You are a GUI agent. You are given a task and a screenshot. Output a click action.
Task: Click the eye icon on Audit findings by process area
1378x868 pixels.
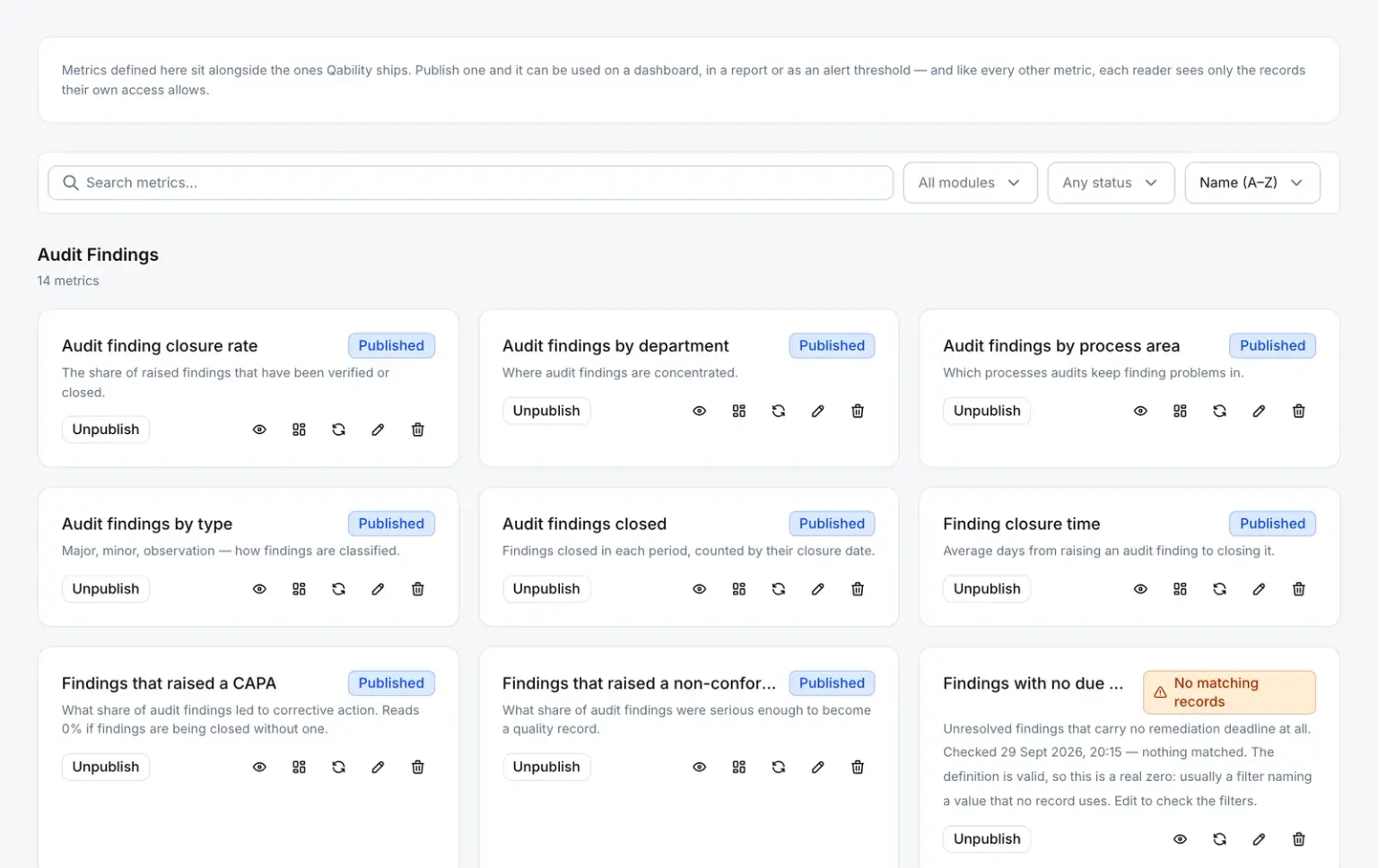coord(1140,411)
